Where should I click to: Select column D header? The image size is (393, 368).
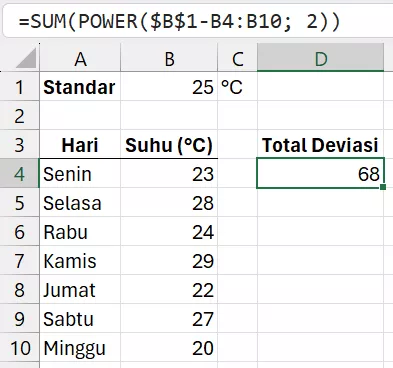(321, 59)
